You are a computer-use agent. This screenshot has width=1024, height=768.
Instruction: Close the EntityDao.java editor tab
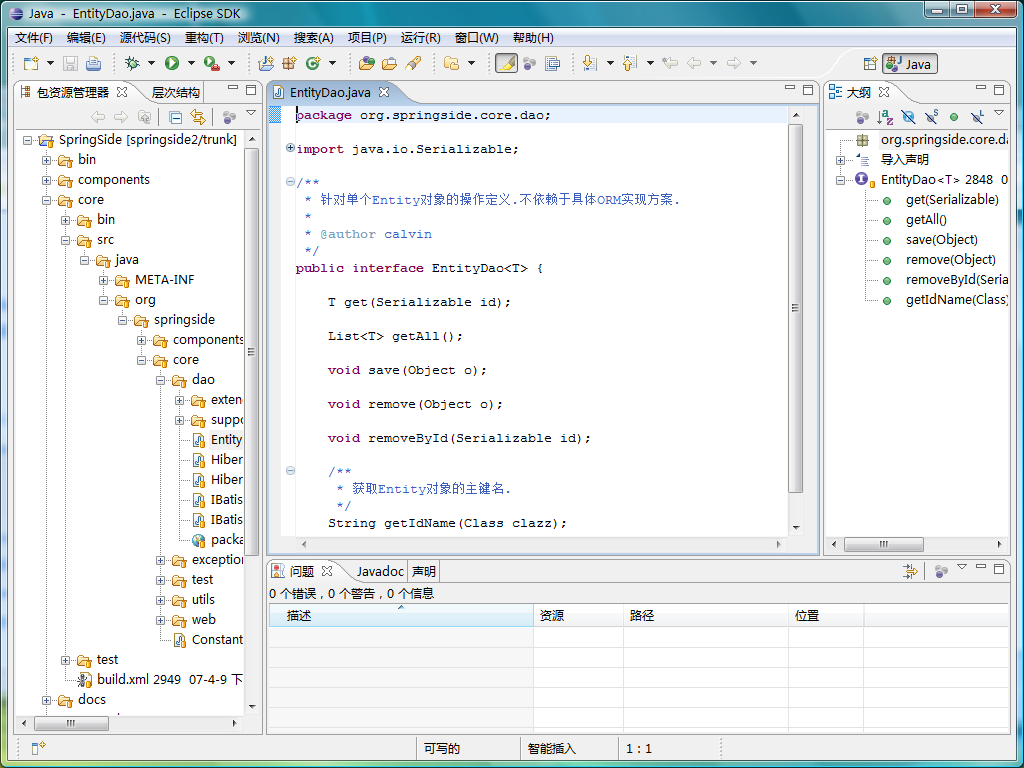[384, 92]
